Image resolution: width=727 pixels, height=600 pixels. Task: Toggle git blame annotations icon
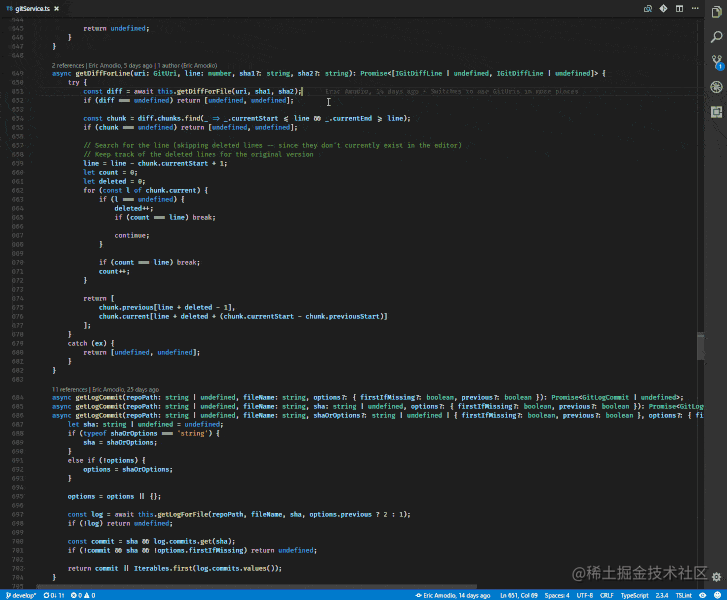click(663, 8)
